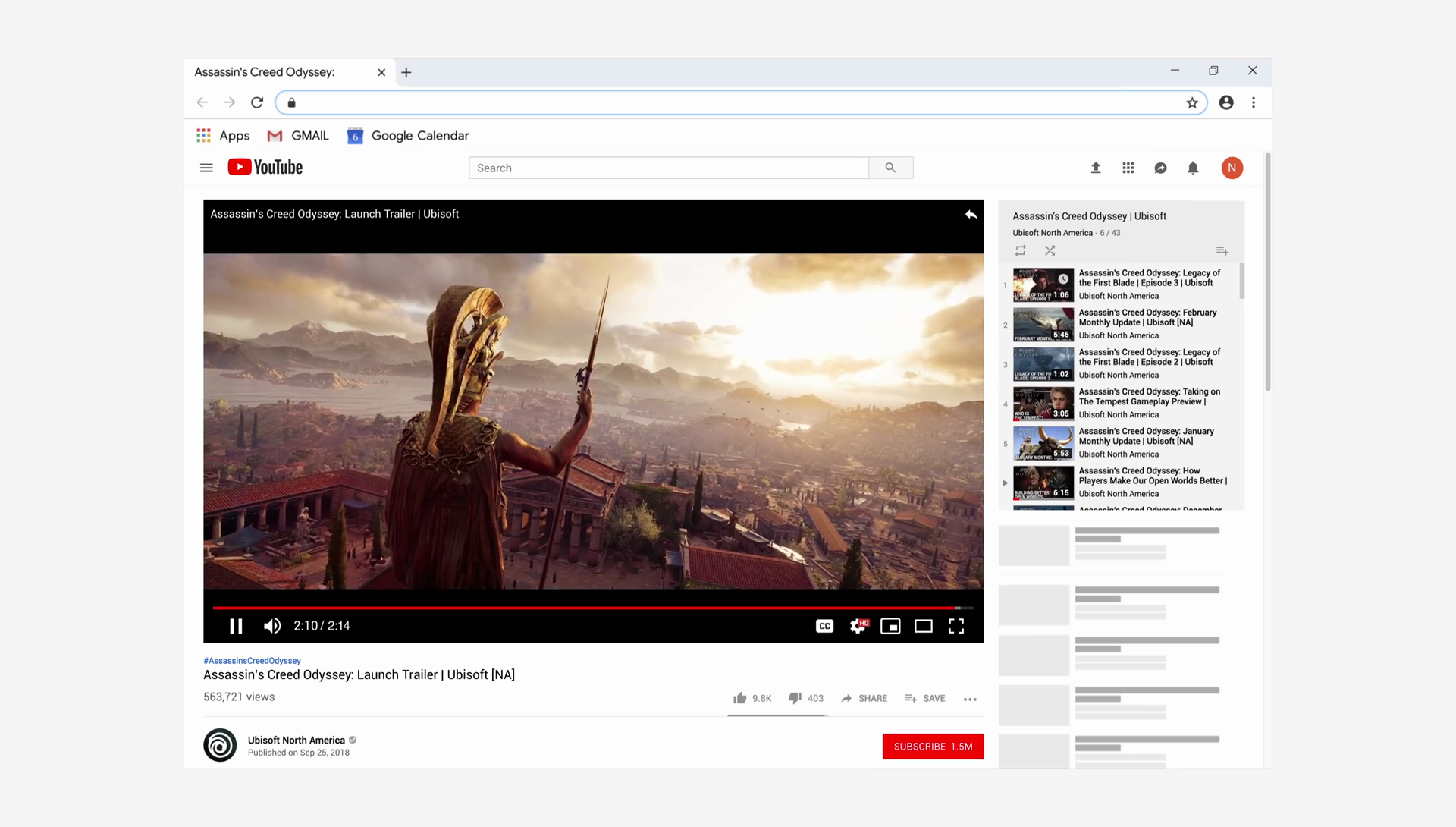
Task: Save playlist using the add-to-library icon
Action: click(1222, 250)
